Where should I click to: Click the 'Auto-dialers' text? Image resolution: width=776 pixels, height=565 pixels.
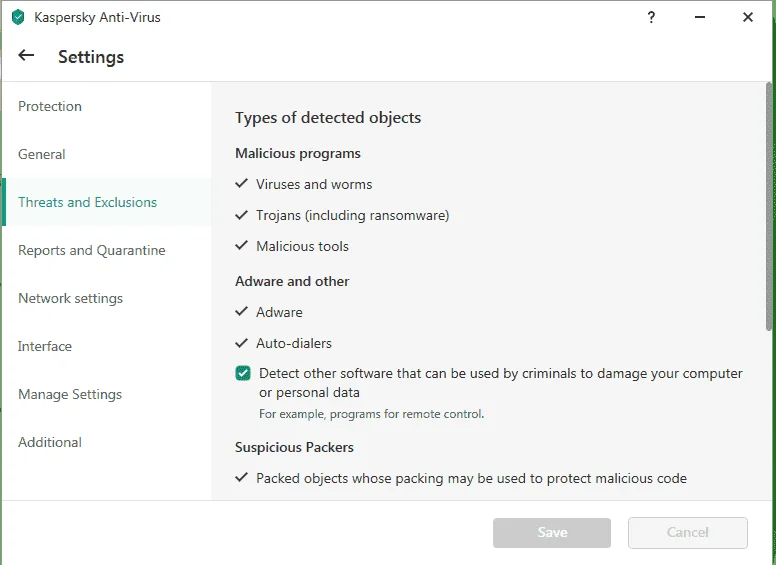pyautogui.click(x=294, y=343)
